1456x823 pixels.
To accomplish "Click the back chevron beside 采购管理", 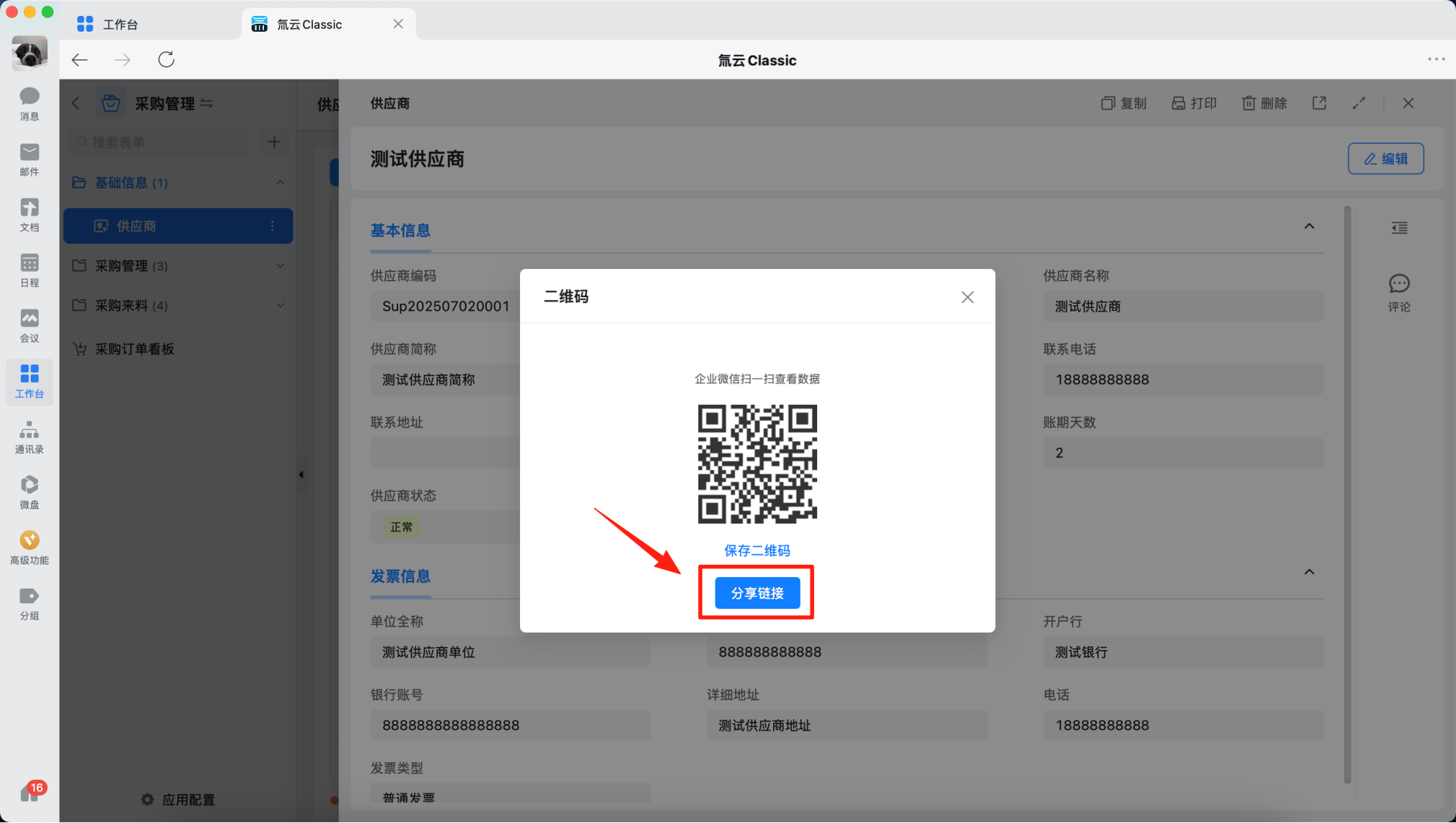I will tap(76, 103).
